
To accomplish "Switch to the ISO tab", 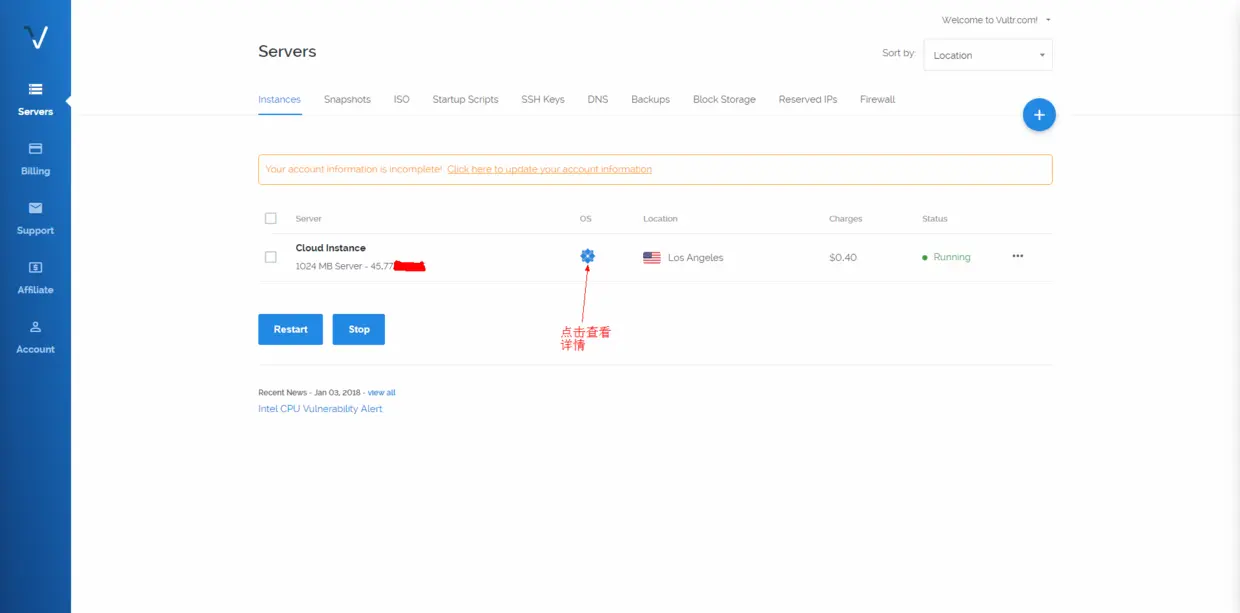I will 401,100.
